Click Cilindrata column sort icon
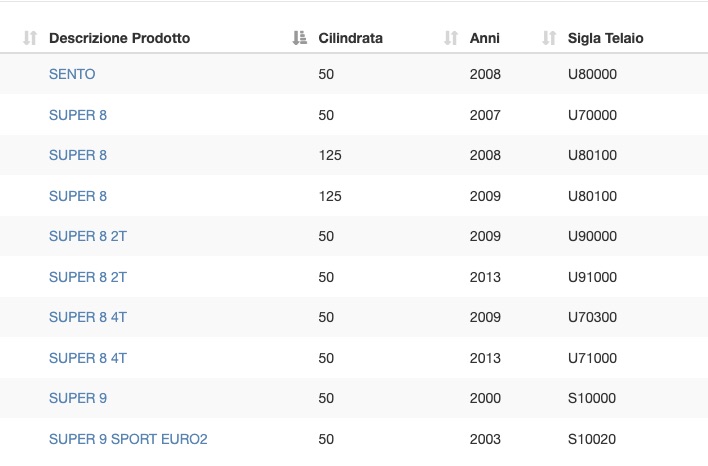The width and height of the screenshot is (708, 466). (x=299, y=38)
